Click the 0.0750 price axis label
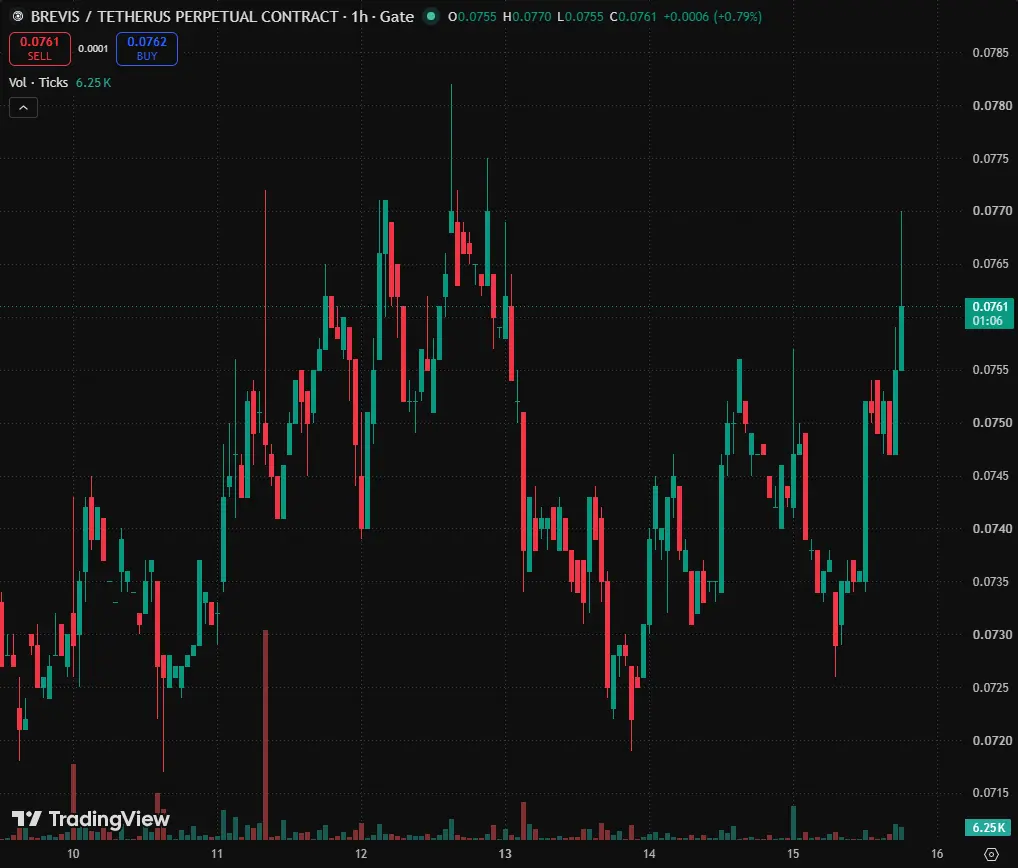Image resolution: width=1018 pixels, height=868 pixels. 992,423
